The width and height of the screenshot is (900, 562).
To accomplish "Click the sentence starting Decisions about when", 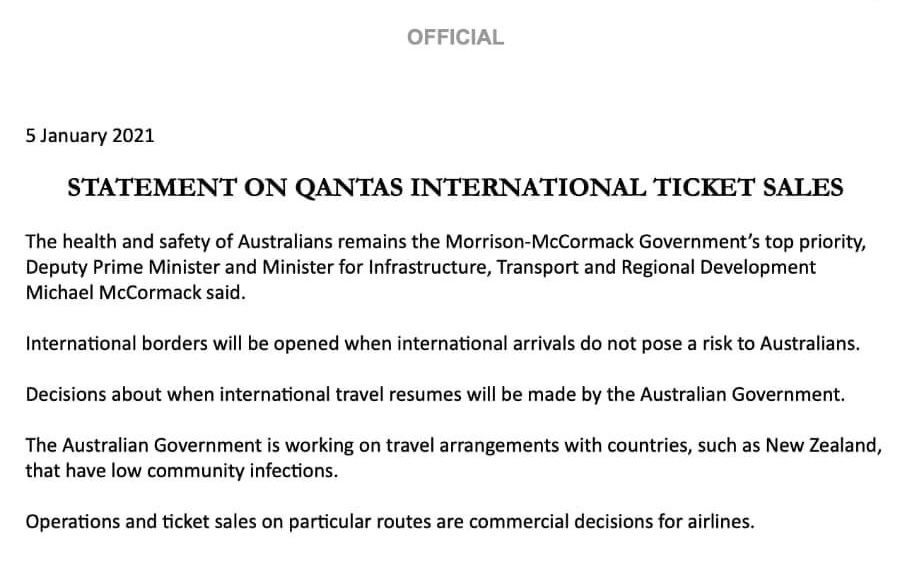I will 435,394.
